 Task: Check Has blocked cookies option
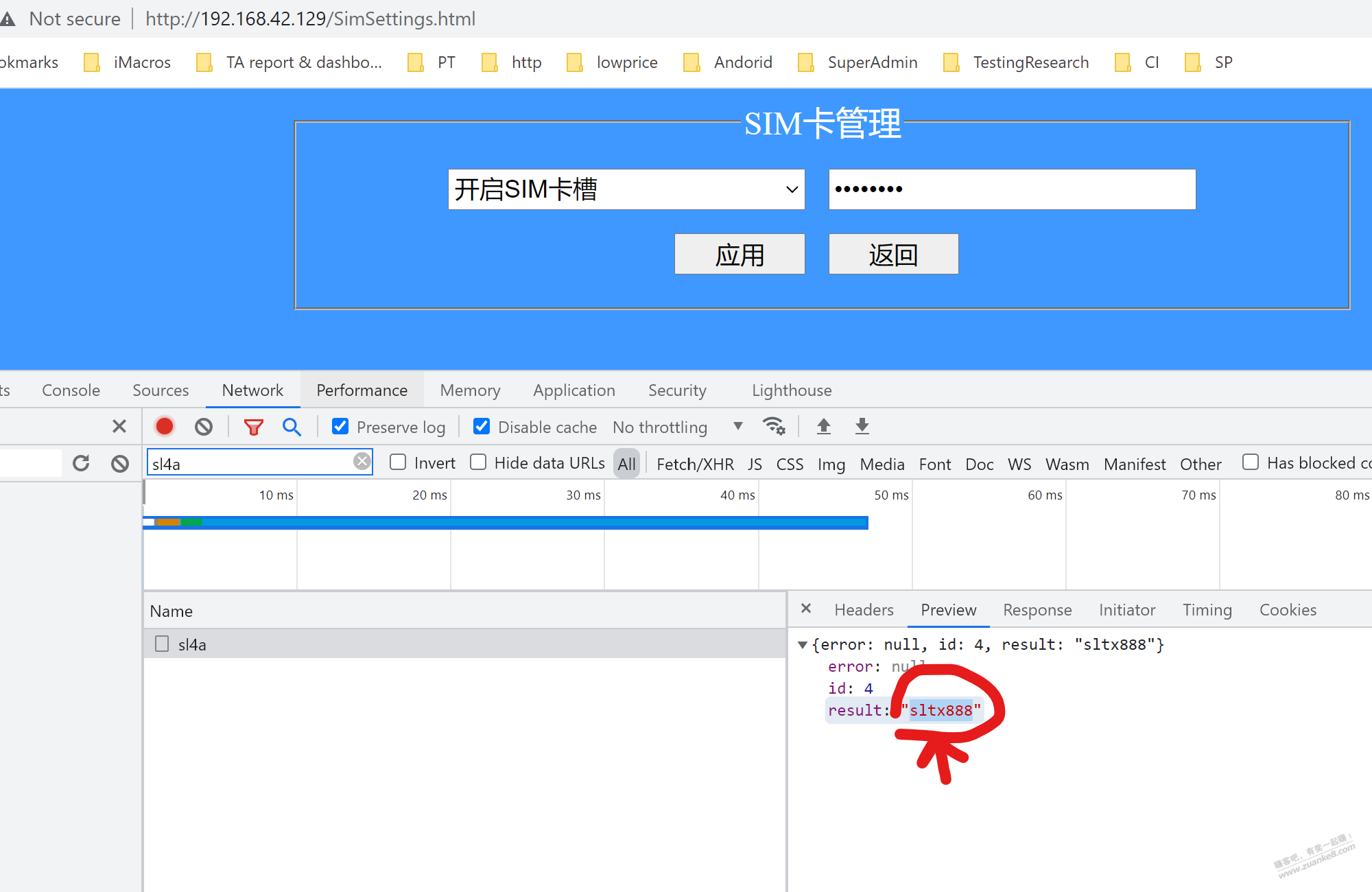point(1251,462)
